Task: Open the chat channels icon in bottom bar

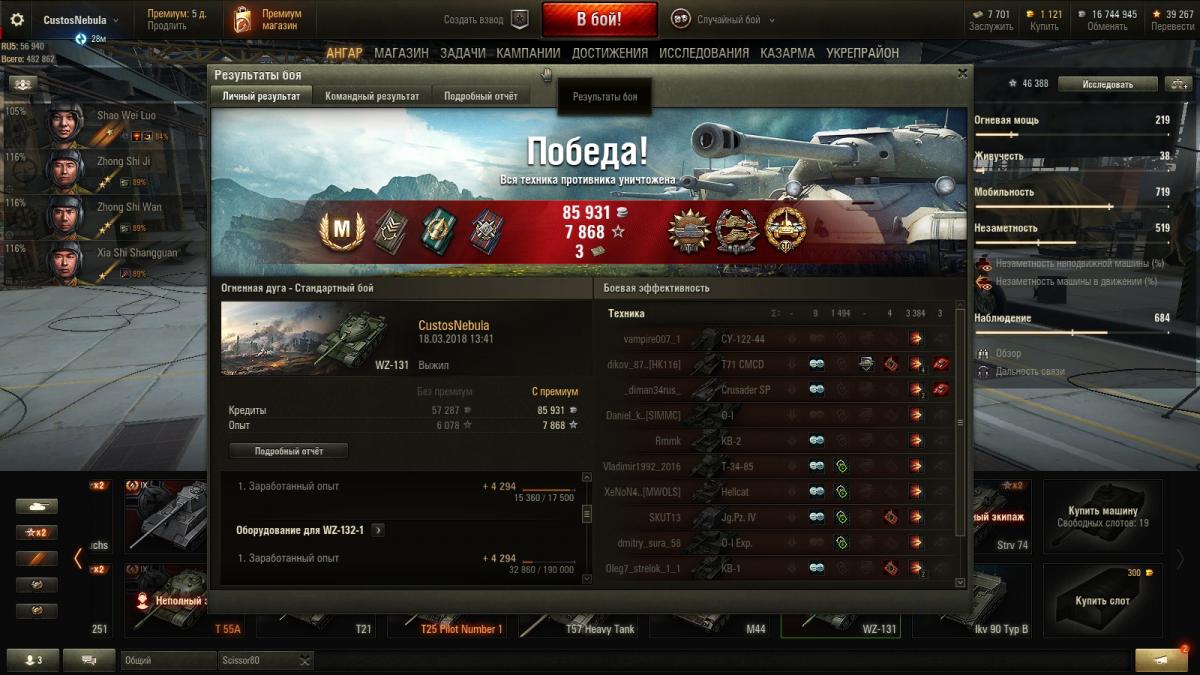Action: click(x=89, y=660)
